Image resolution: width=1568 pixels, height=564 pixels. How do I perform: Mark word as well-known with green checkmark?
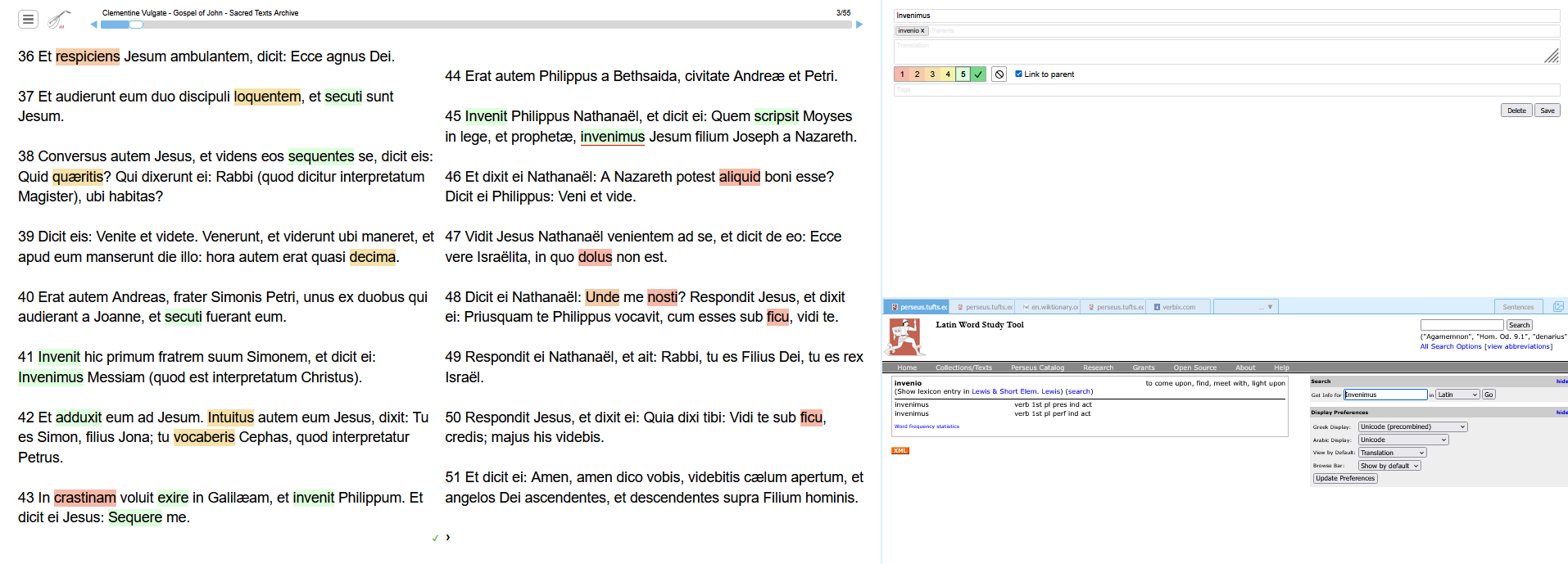point(978,74)
